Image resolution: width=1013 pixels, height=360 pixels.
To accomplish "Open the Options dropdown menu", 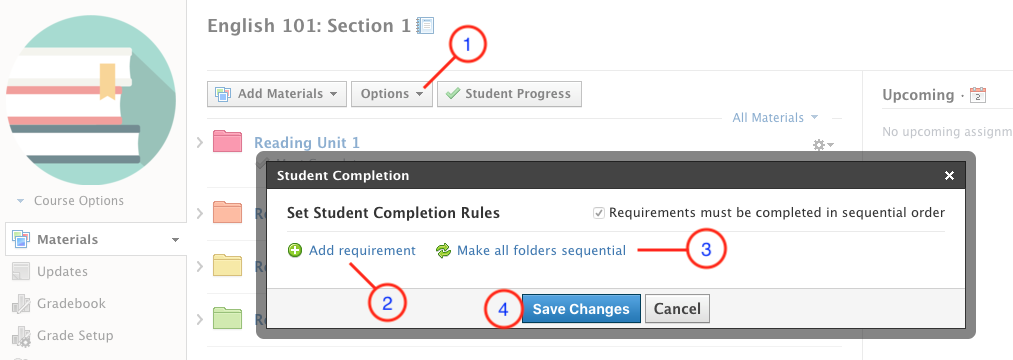I will pos(392,94).
